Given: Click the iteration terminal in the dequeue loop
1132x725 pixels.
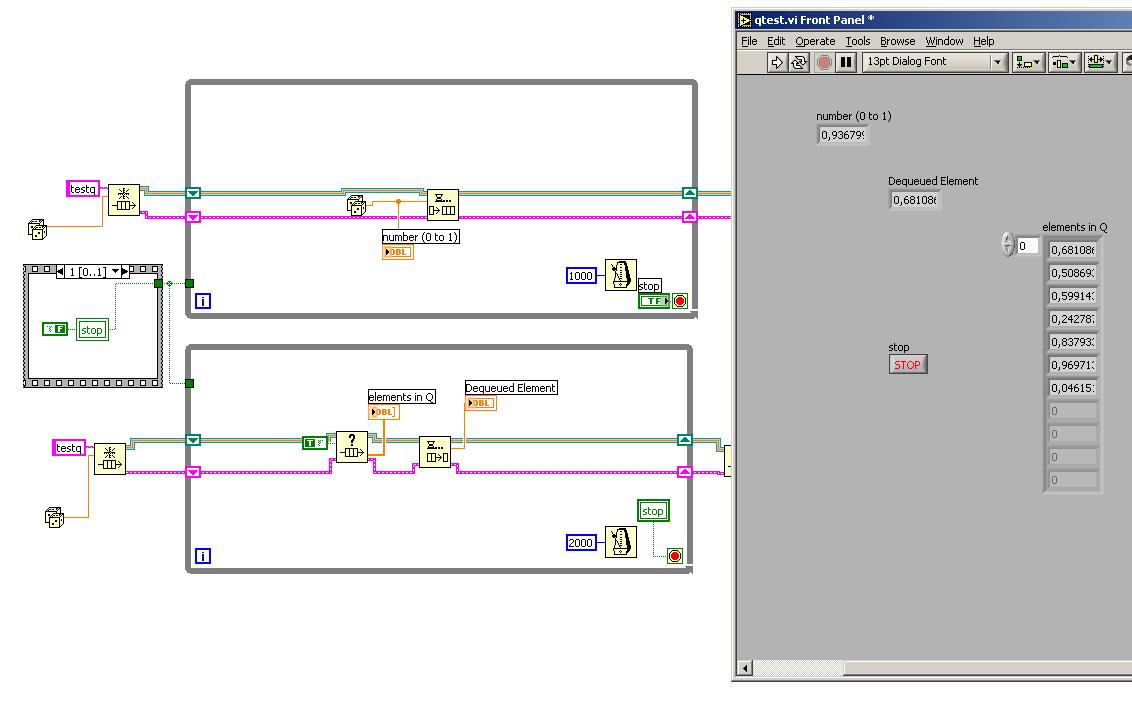Looking at the screenshot, I should (x=203, y=556).
